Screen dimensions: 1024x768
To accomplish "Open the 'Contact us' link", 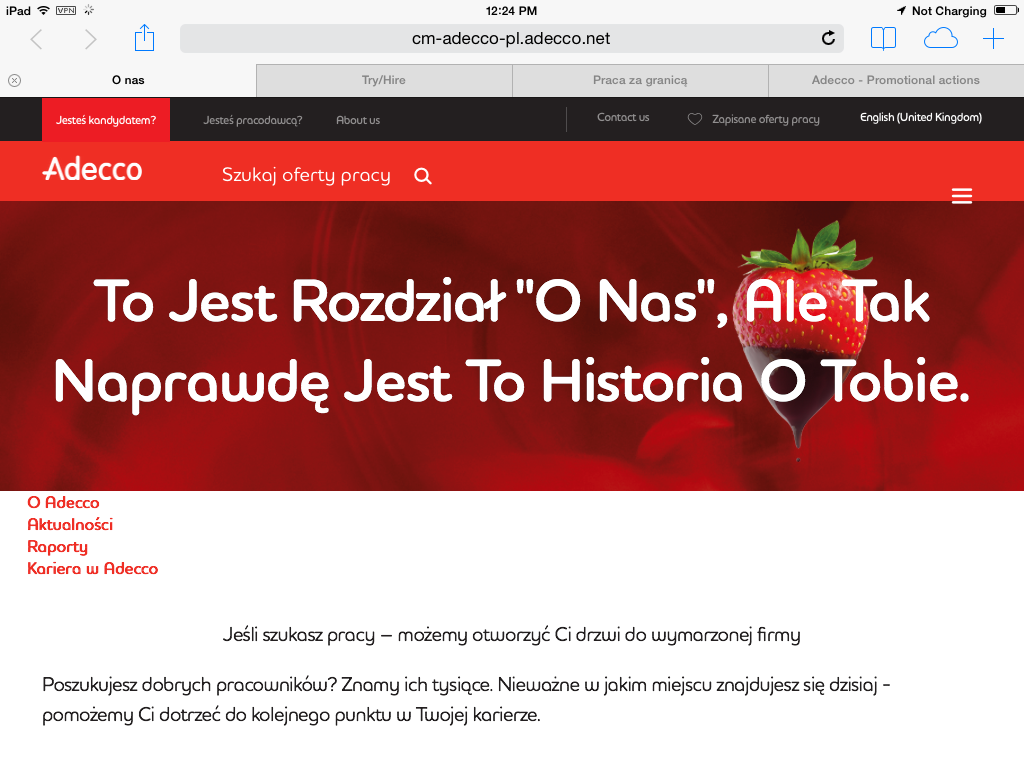I will pos(623,118).
